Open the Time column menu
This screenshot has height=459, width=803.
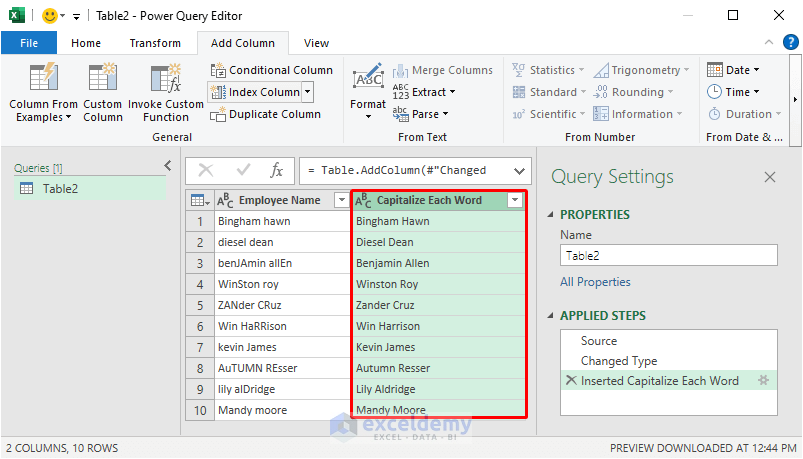pos(733,92)
